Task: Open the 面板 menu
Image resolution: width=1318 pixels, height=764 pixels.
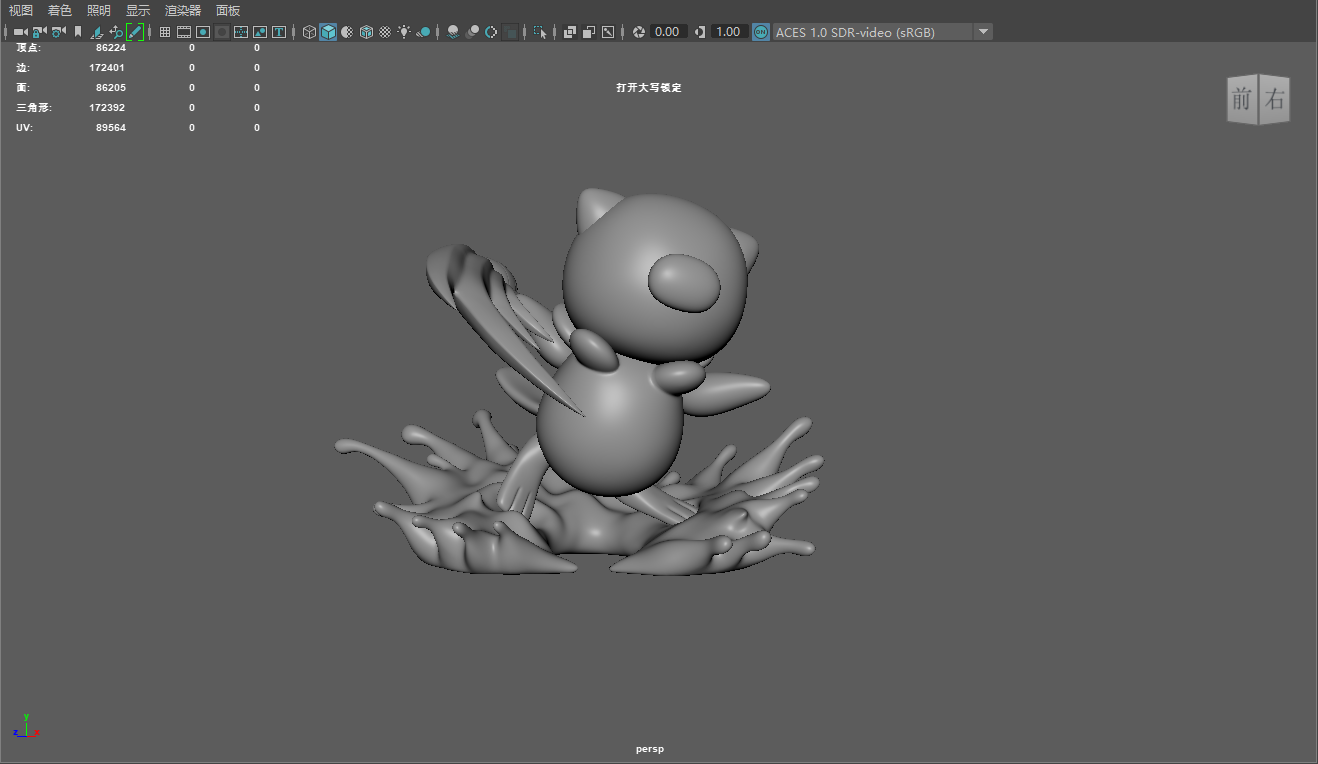Action: 228,10
